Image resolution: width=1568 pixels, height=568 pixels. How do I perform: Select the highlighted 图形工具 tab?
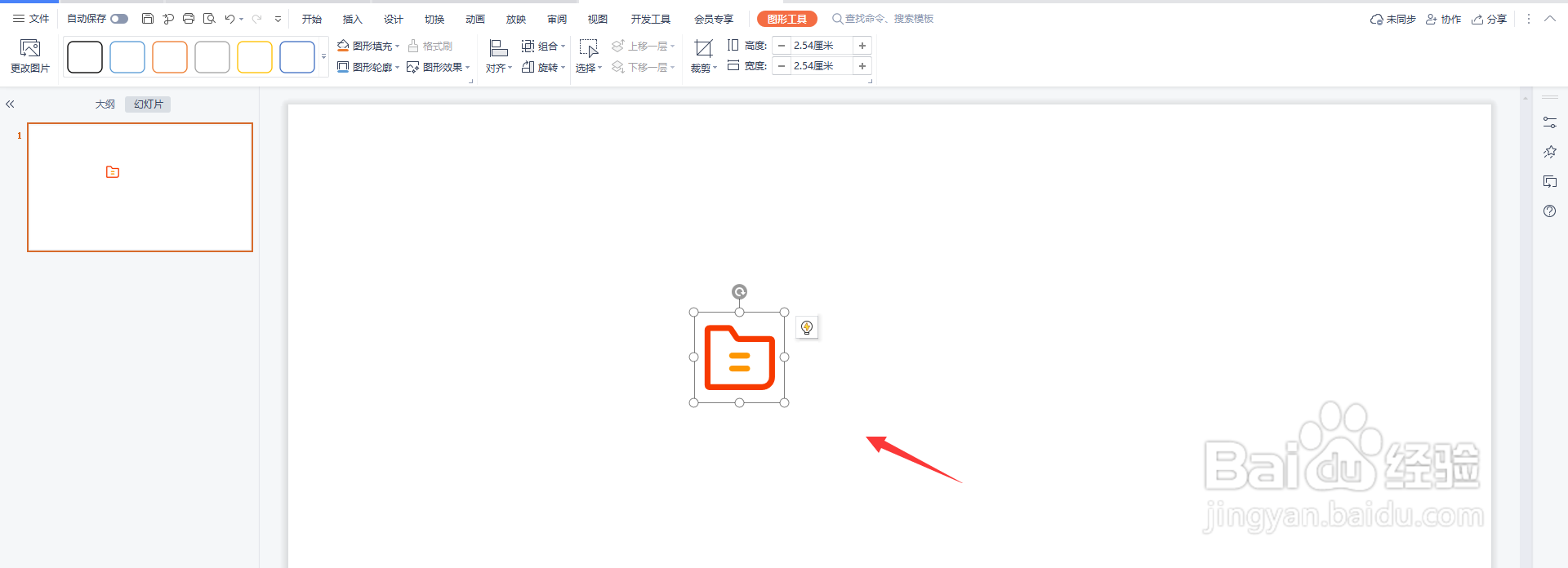(787, 19)
